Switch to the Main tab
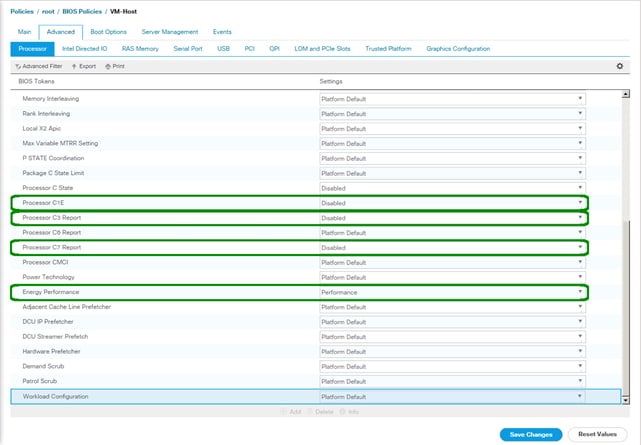641x445 pixels. tap(25, 32)
